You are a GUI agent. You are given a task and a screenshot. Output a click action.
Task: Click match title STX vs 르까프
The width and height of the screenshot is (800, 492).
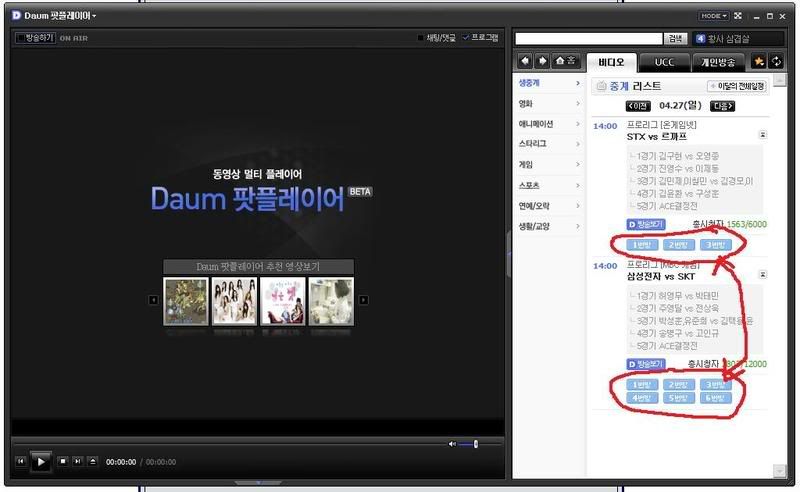[x=657, y=137]
